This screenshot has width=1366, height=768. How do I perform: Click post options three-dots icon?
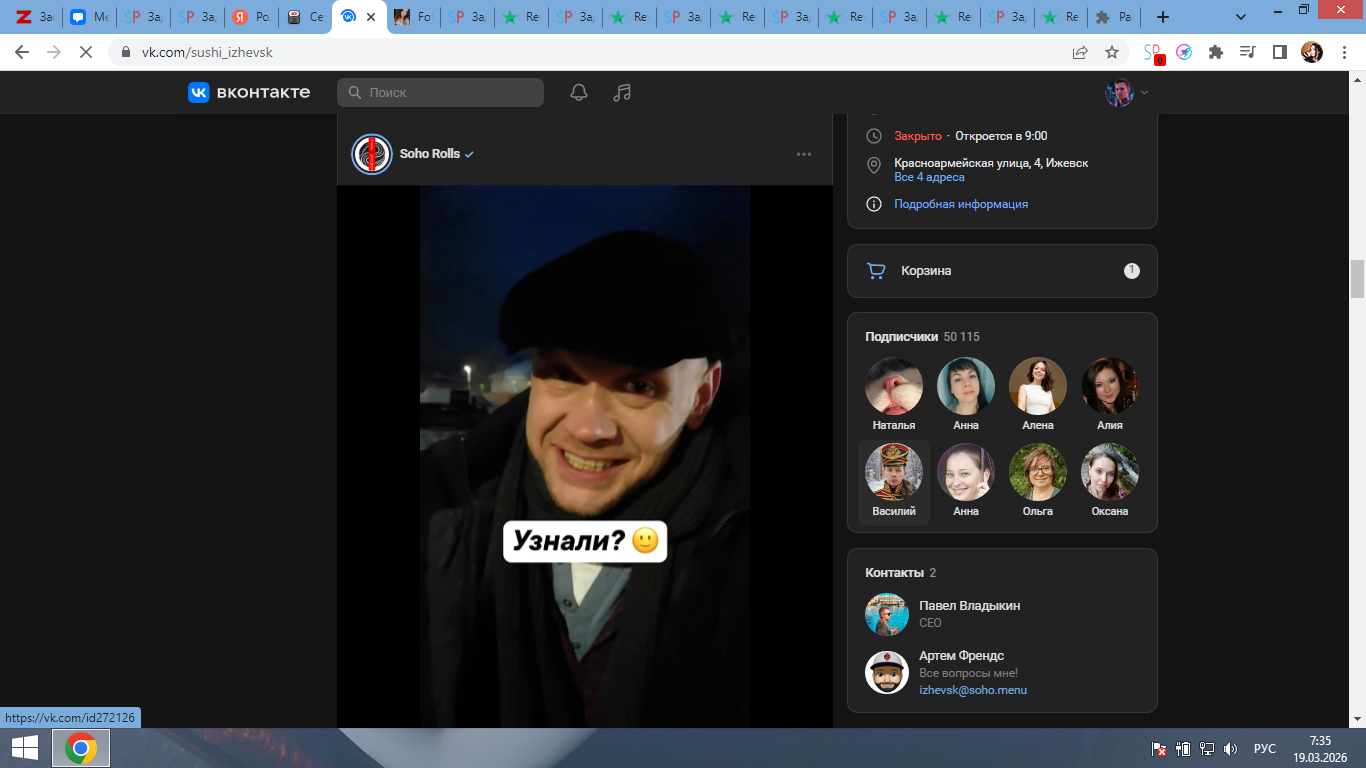804,154
